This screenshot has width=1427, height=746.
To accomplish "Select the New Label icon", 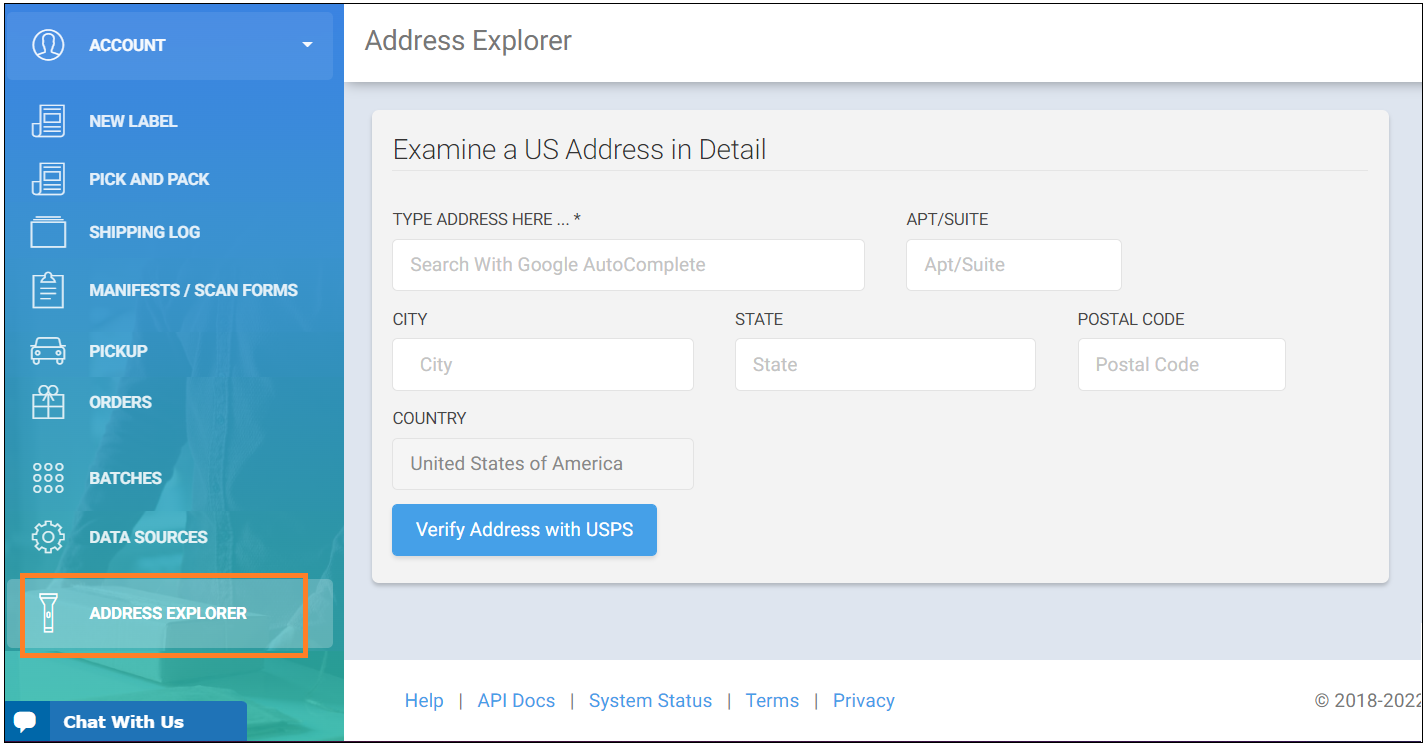I will tap(48, 120).
